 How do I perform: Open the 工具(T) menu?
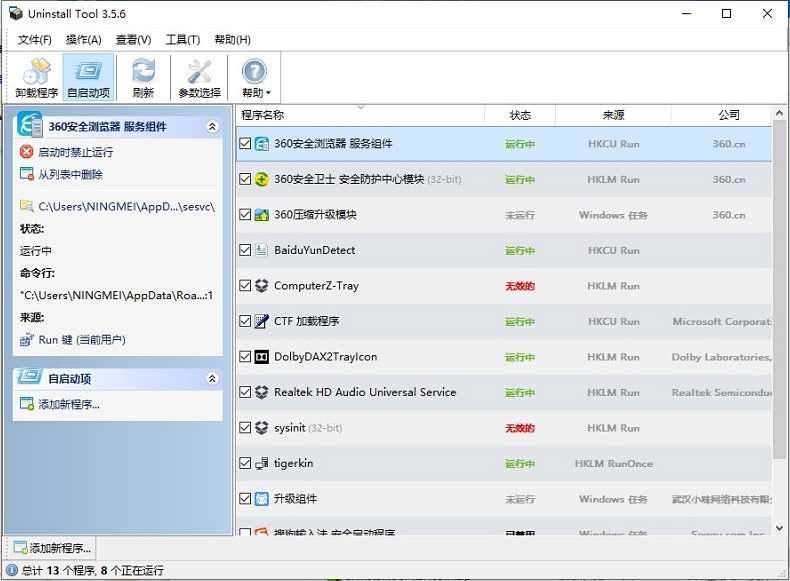pos(183,40)
